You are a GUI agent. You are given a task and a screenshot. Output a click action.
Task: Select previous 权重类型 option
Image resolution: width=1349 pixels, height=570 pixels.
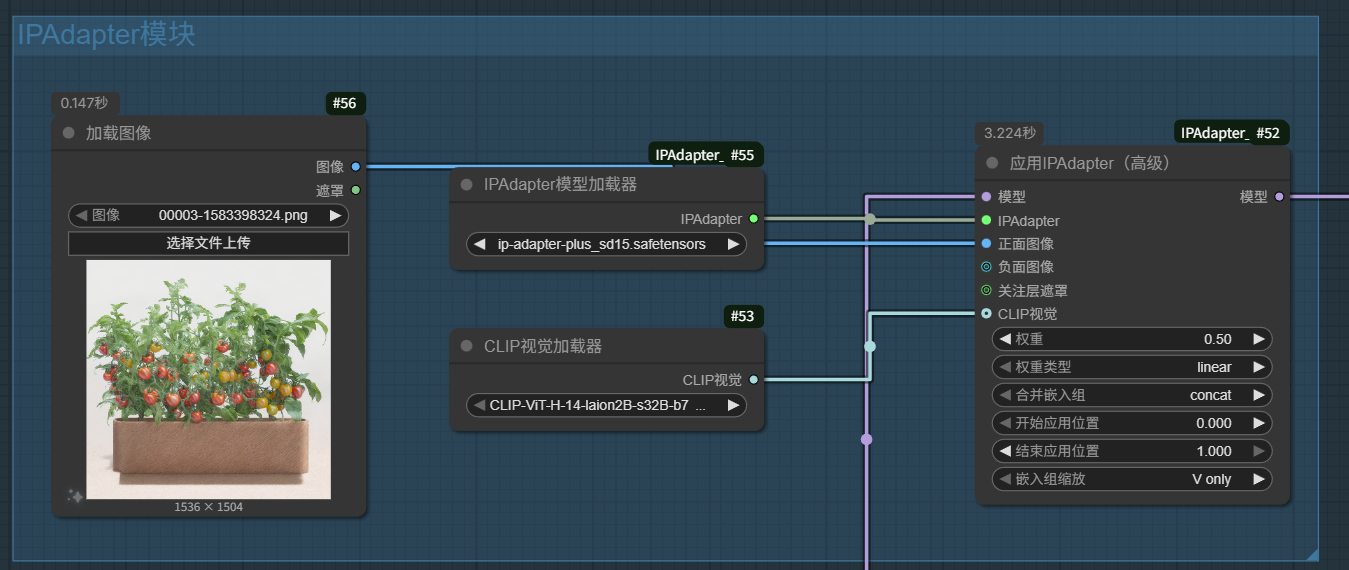1005,367
